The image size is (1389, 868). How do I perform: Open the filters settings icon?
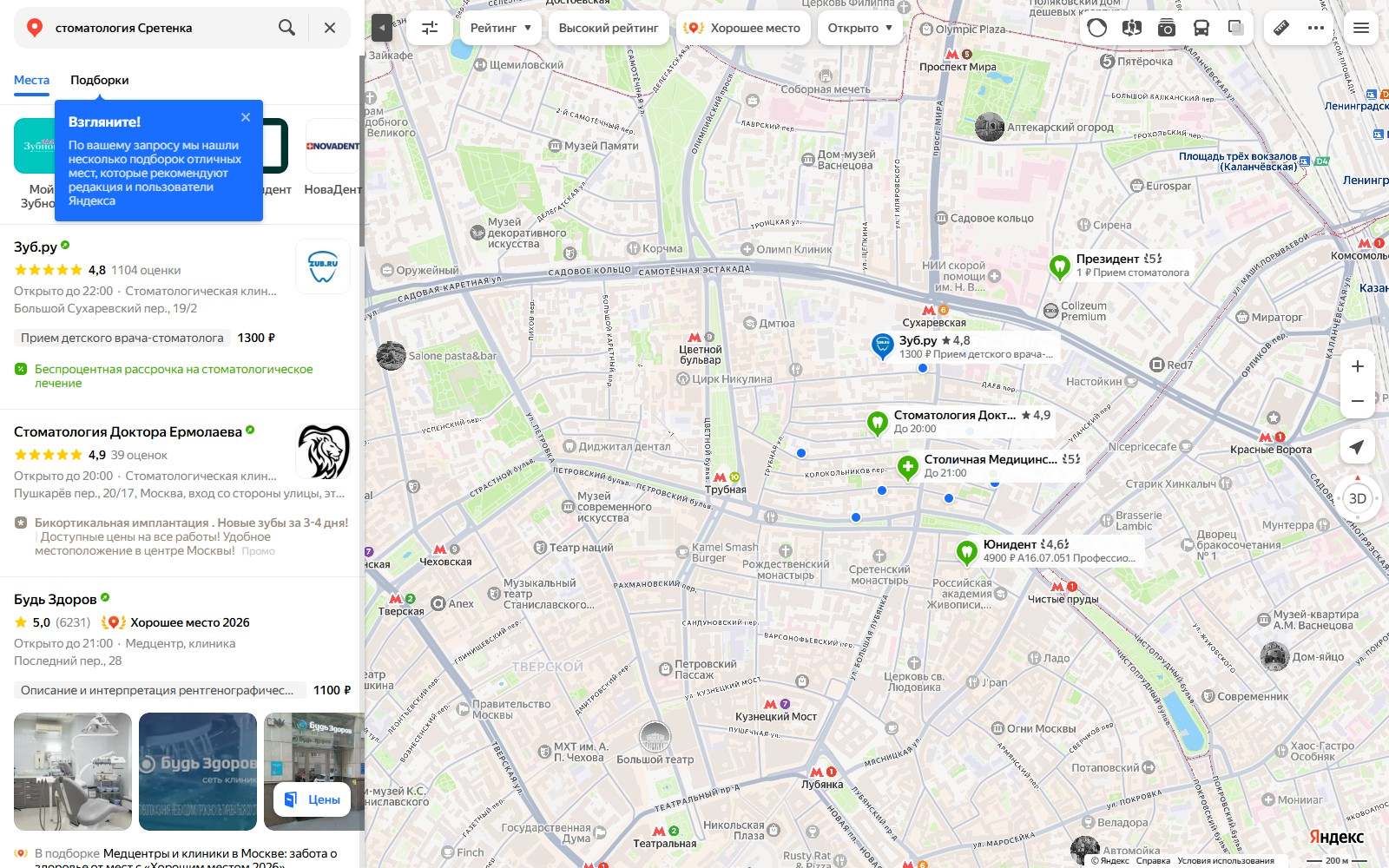(x=430, y=28)
